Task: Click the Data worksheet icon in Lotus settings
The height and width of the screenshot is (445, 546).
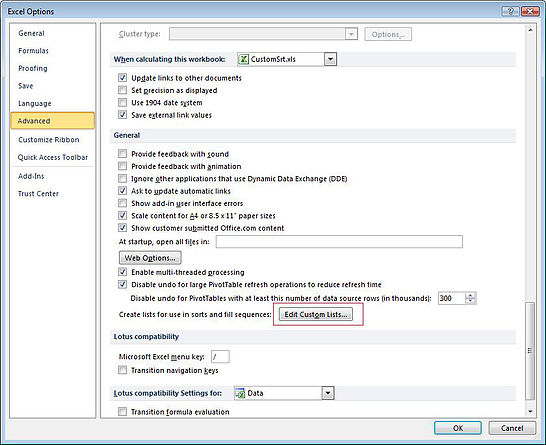Action: pyautogui.click(x=240, y=393)
